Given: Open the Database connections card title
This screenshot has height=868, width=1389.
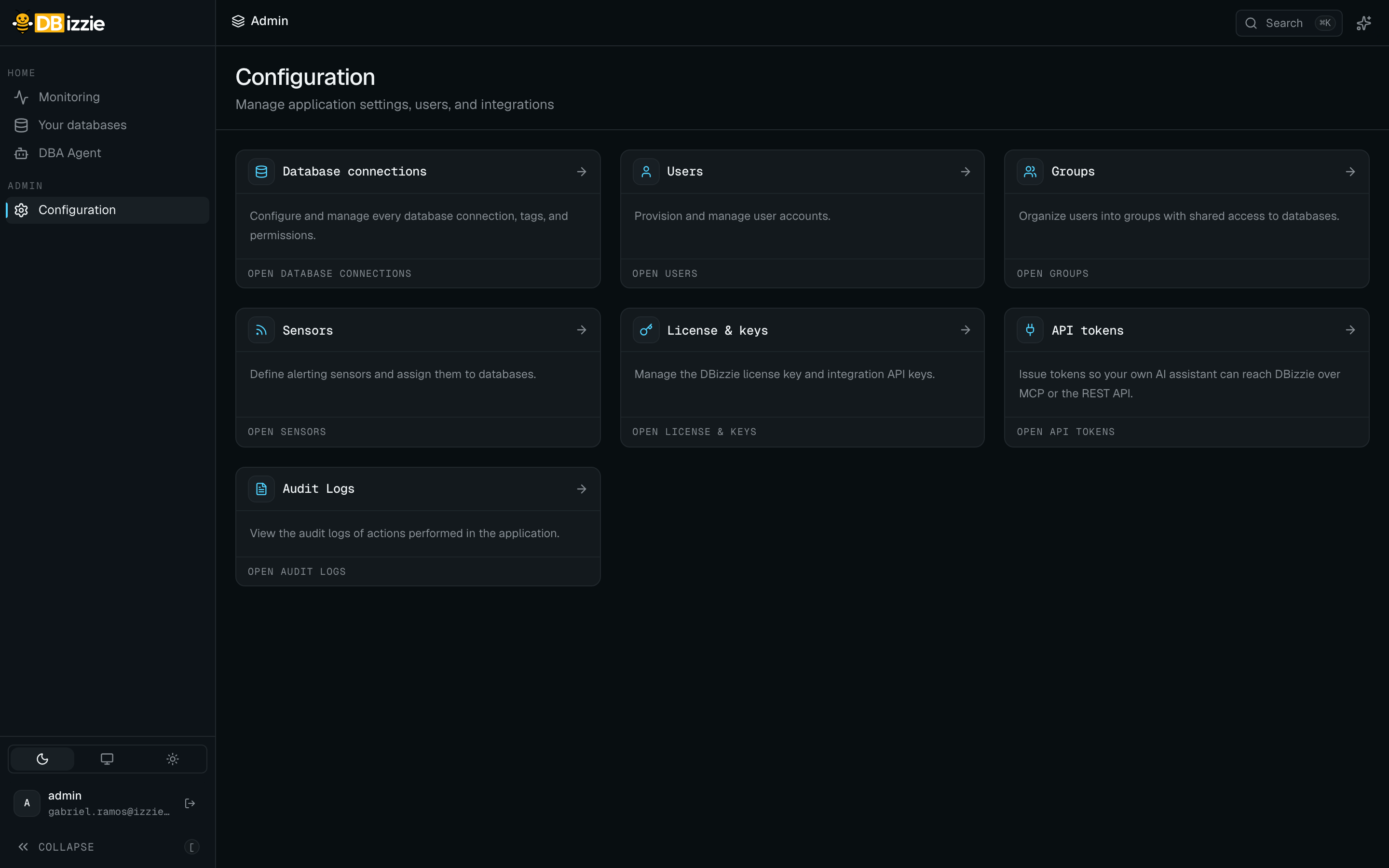Looking at the screenshot, I should 354,172.
